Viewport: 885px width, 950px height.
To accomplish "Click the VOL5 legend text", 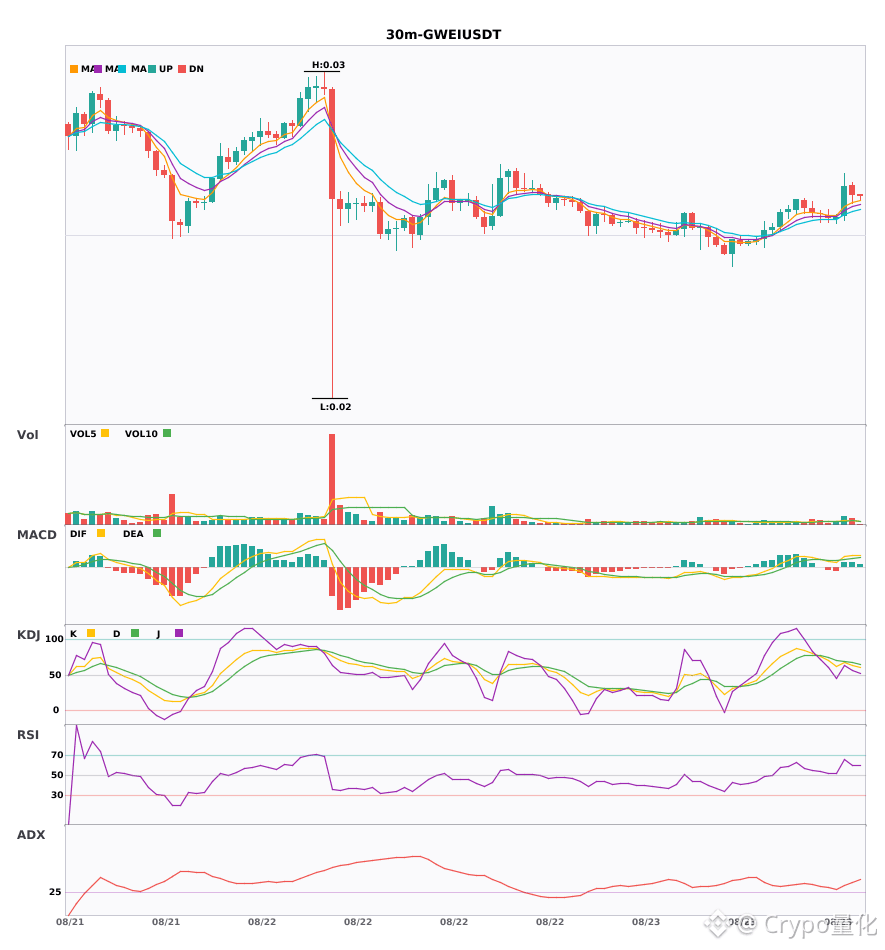I will click(x=83, y=434).
